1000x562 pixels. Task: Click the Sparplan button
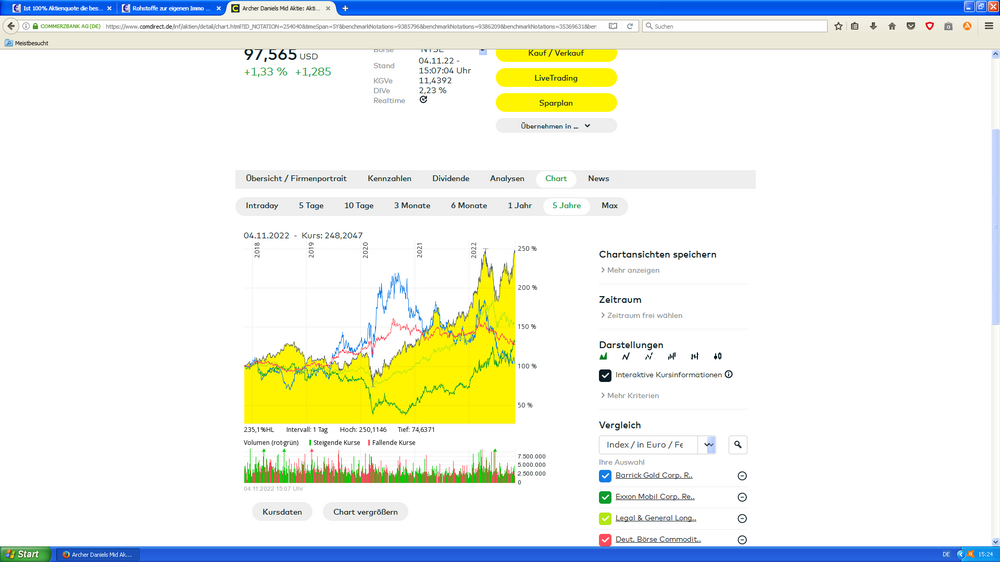555,103
